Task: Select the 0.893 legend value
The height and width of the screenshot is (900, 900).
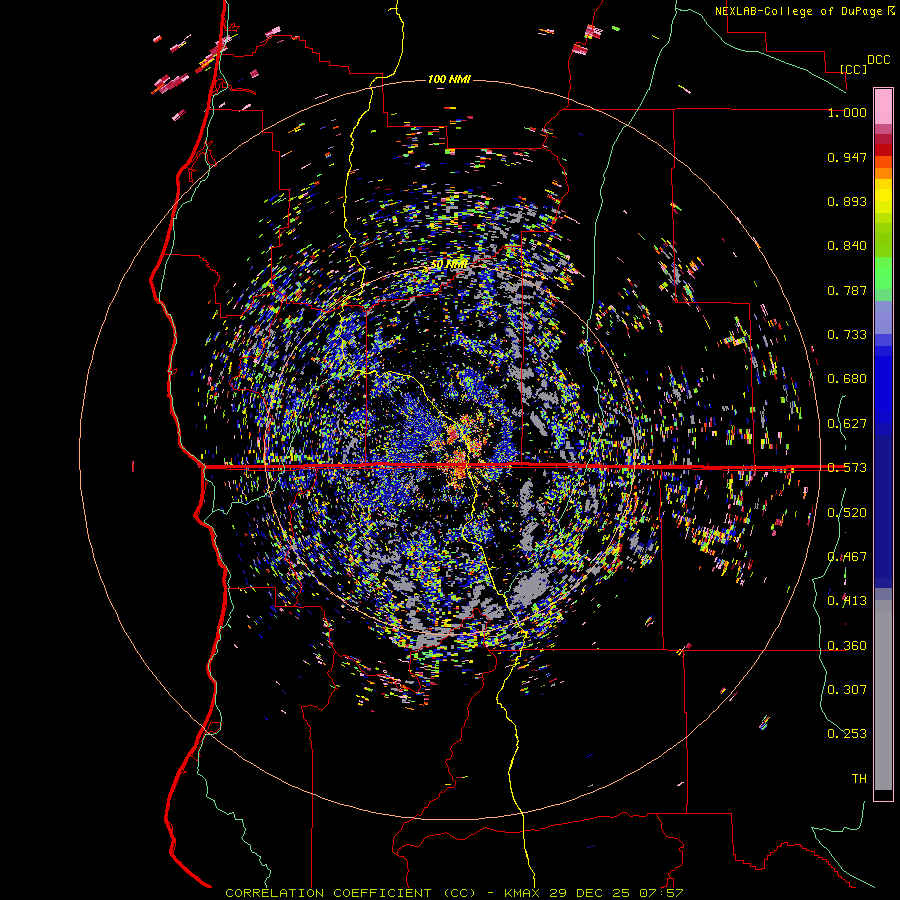Action: click(x=847, y=201)
